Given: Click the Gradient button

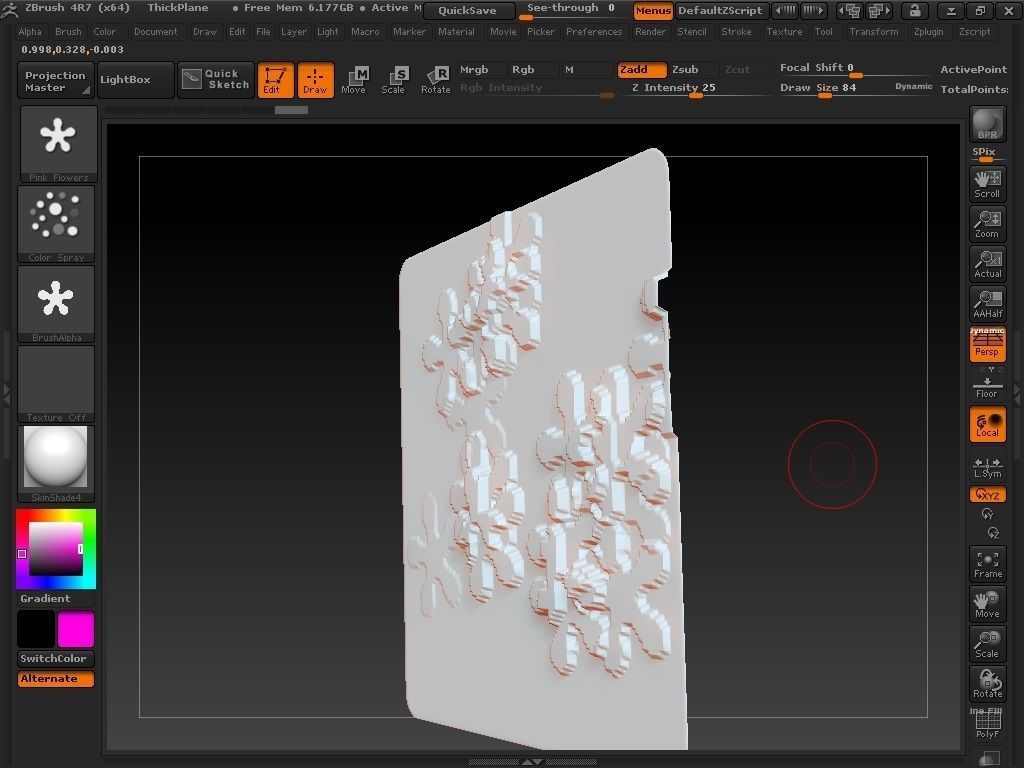Looking at the screenshot, I should click(x=56, y=599).
